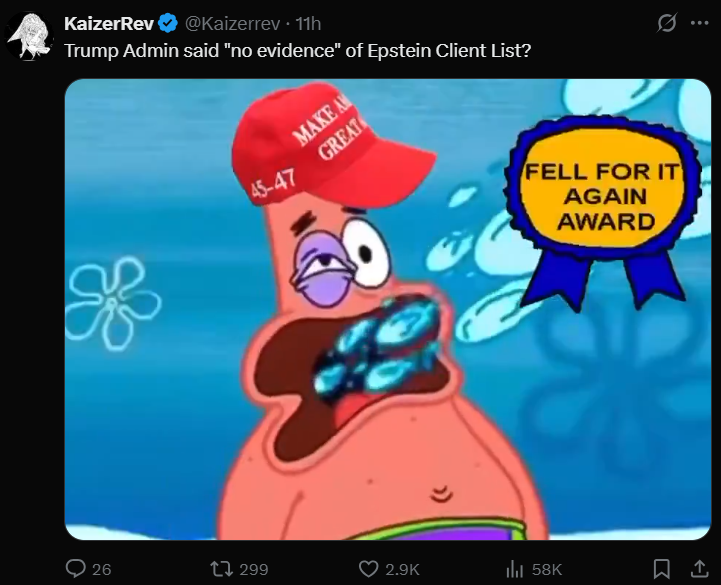Image resolution: width=721 pixels, height=585 pixels.
Task: Repost the tweet using retweet icon
Action: 222,569
